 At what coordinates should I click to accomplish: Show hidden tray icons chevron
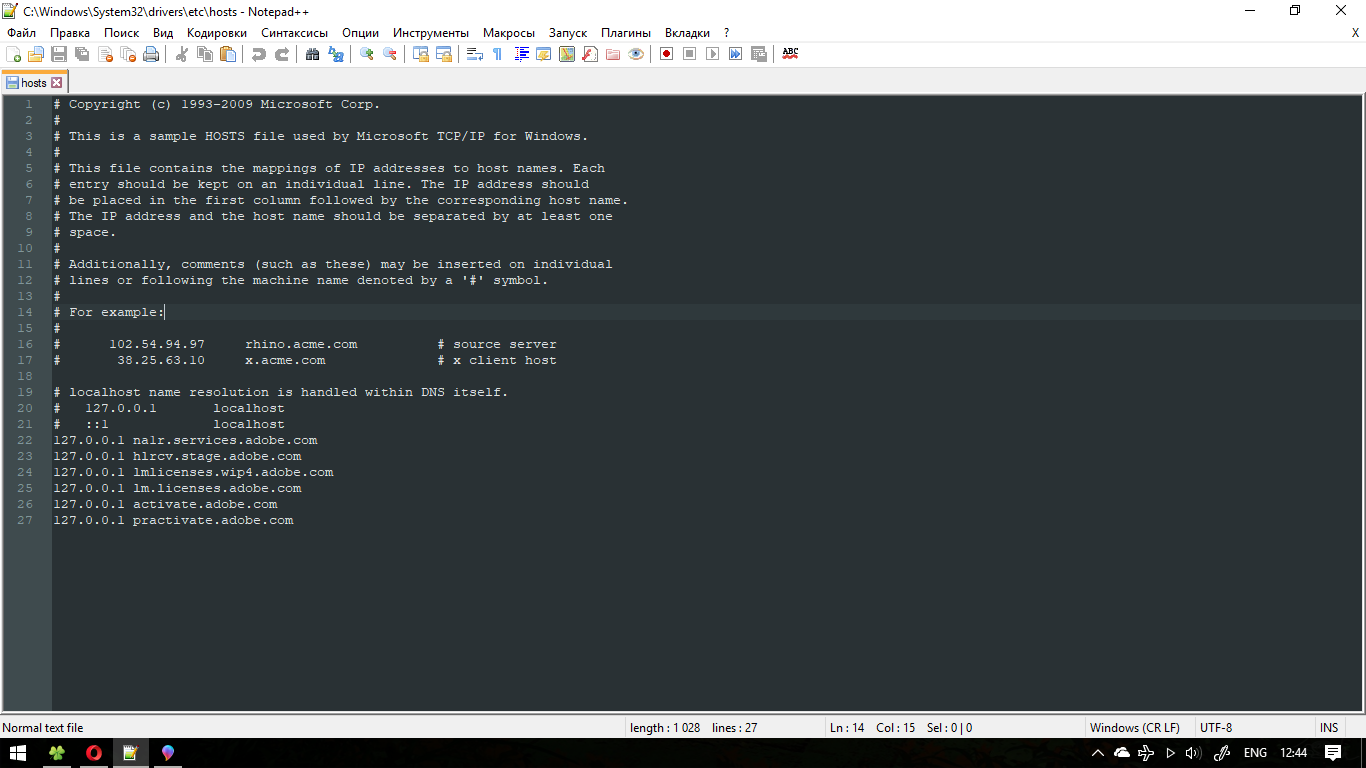[1098, 753]
